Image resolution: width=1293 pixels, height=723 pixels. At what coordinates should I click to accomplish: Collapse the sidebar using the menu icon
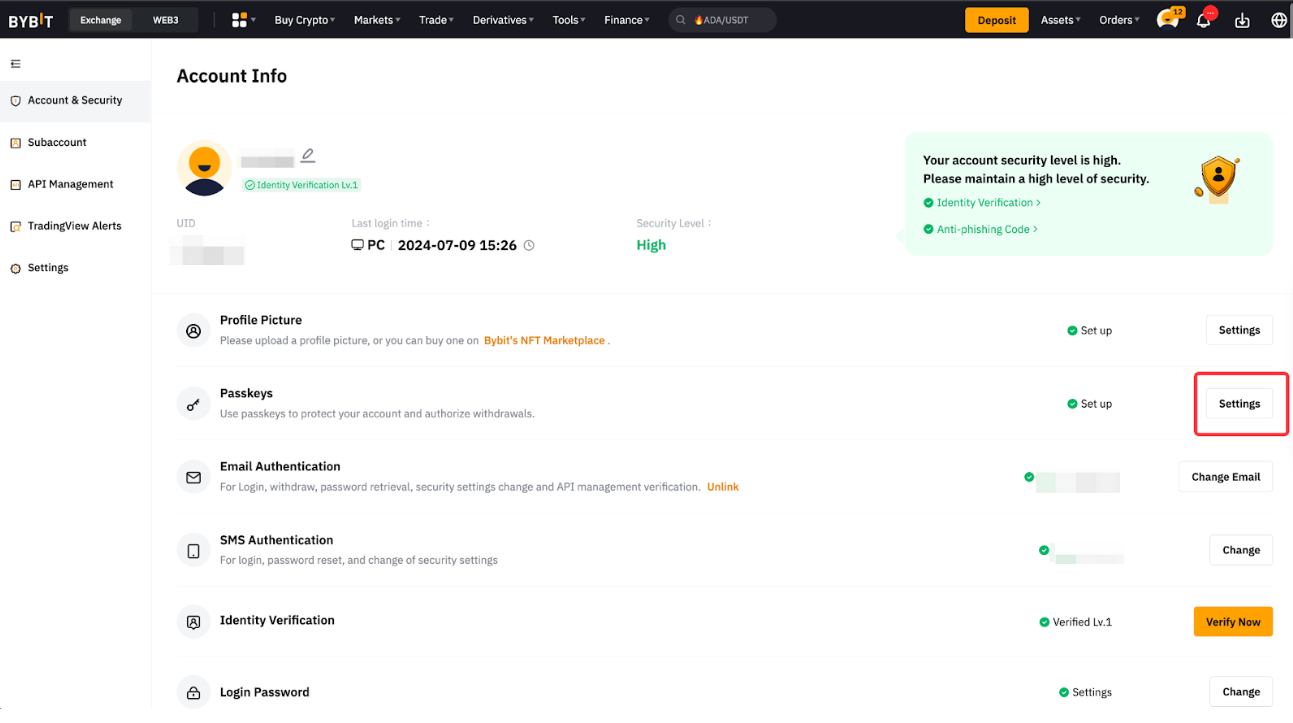15,64
